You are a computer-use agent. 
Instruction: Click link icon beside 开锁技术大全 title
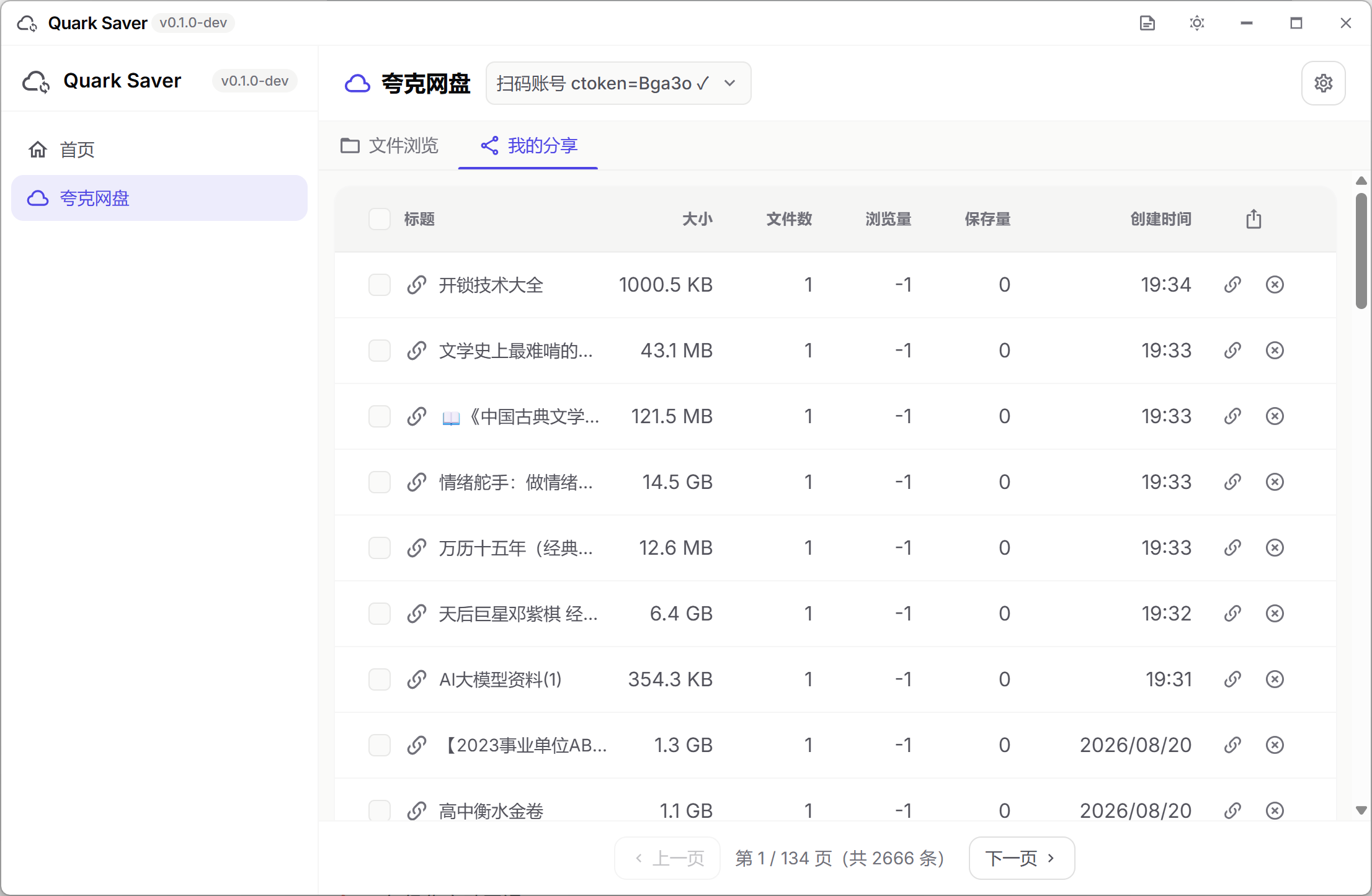click(x=417, y=285)
